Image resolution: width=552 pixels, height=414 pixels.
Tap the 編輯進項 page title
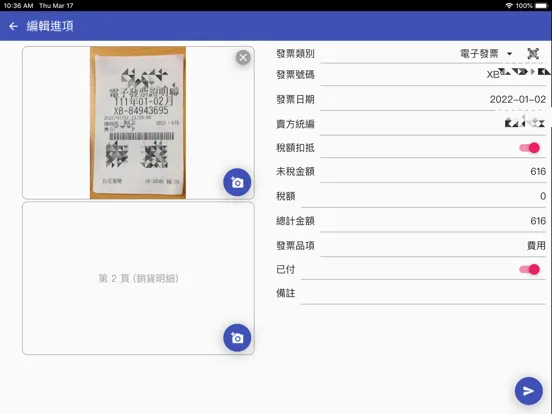pyautogui.click(x=50, y=26)
